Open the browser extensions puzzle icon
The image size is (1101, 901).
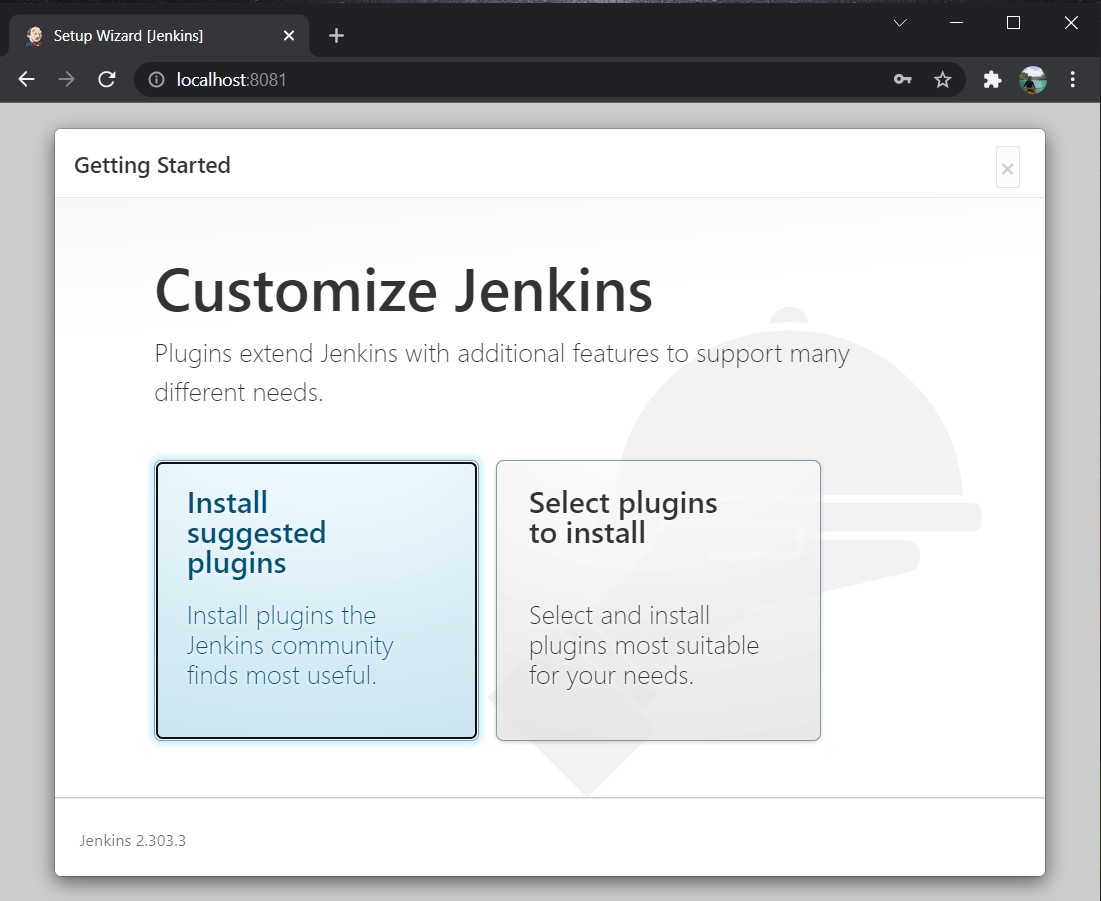(x=992, y=79)
